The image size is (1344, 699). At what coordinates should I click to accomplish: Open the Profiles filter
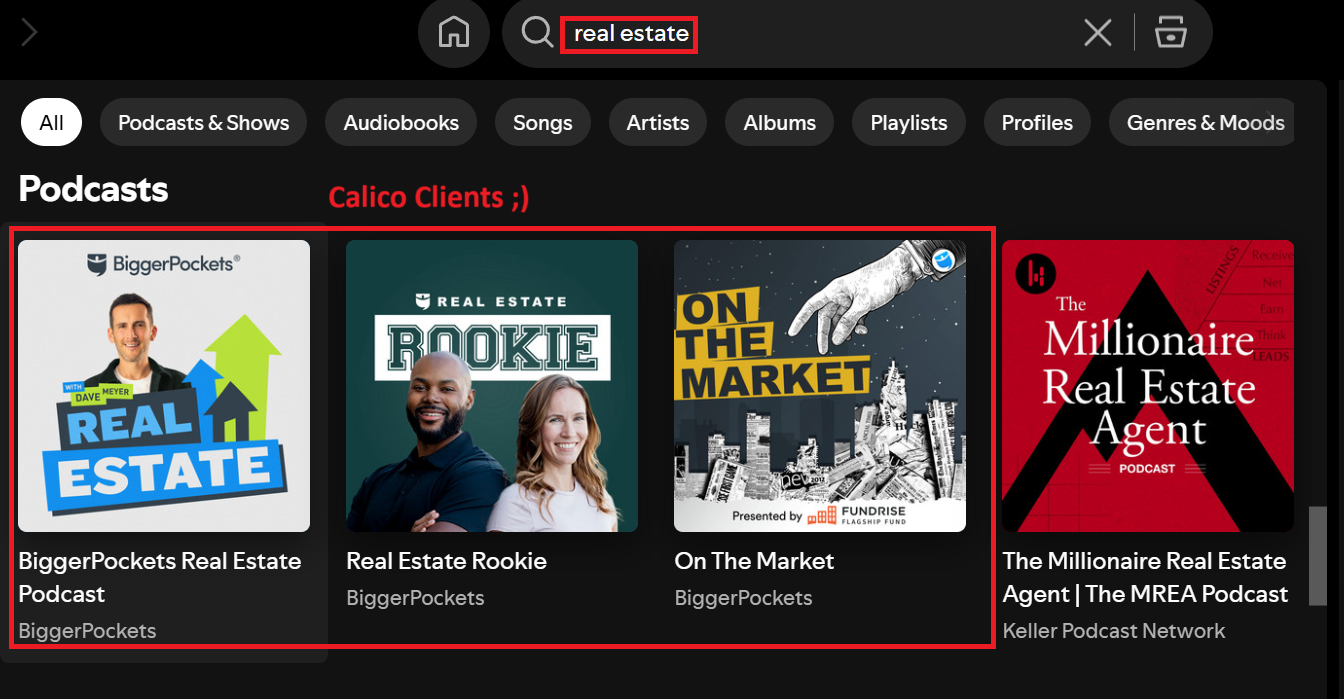point(1037,123)
